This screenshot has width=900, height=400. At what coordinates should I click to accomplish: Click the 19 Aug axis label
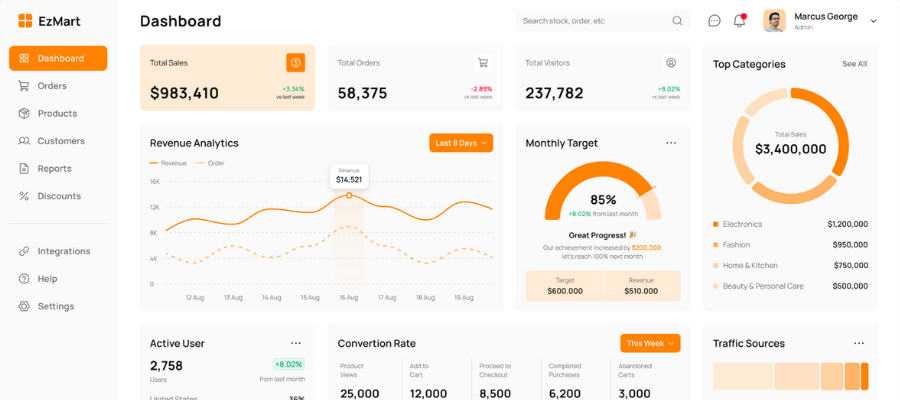click(x=464, y=298)
